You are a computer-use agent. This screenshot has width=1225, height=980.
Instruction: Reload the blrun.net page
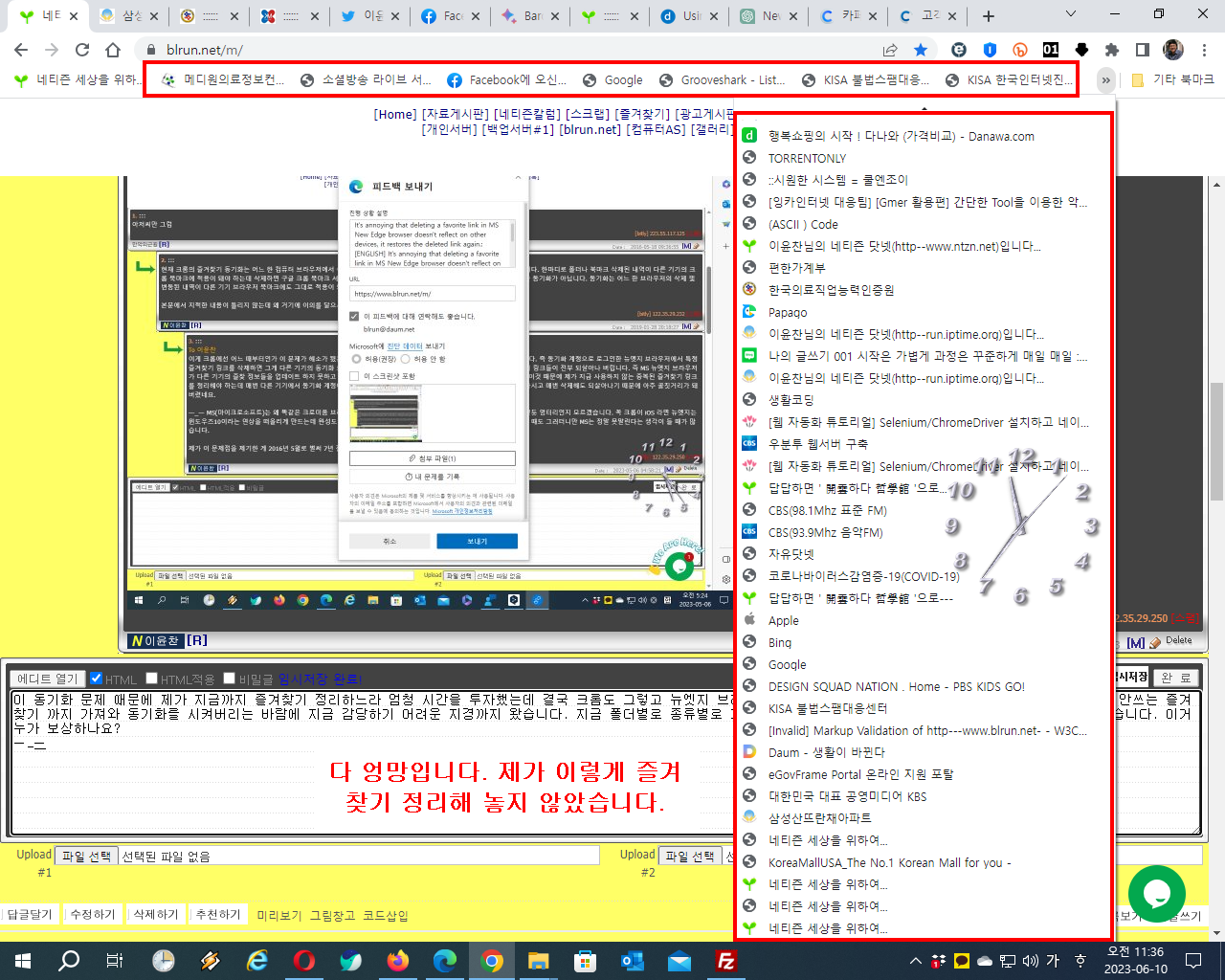pyautogui.click(x=82, y=50)
